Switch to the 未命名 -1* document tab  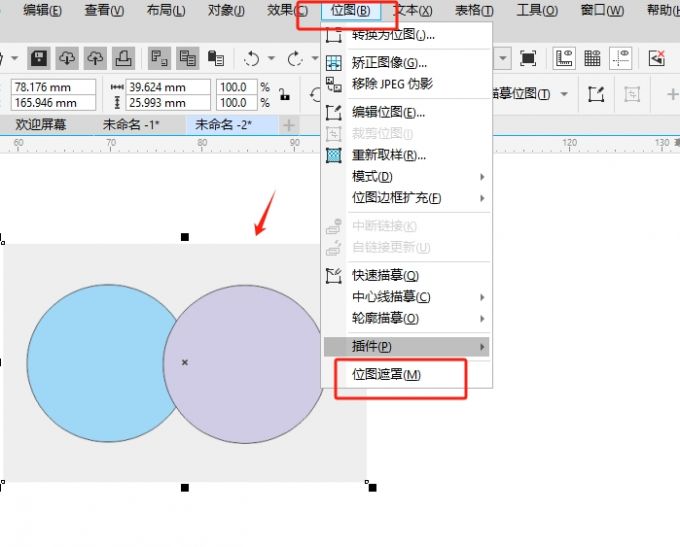pyautogui.click(x=131, y=125)
